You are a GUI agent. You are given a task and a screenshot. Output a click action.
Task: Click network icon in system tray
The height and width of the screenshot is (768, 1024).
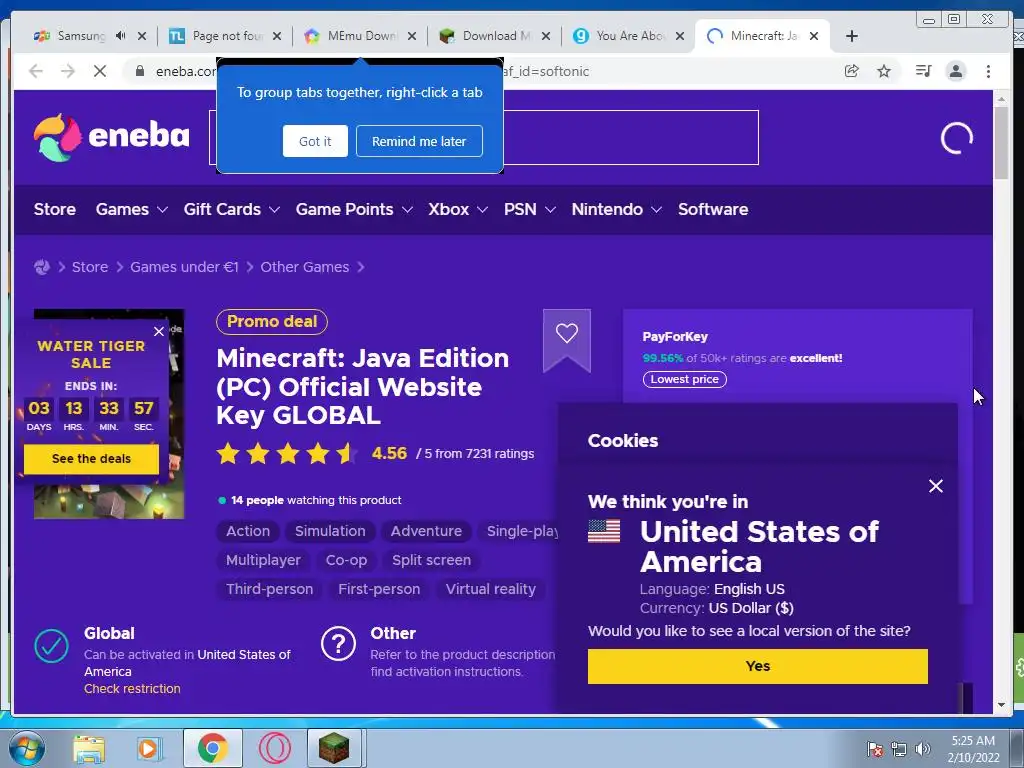point(899,749)
